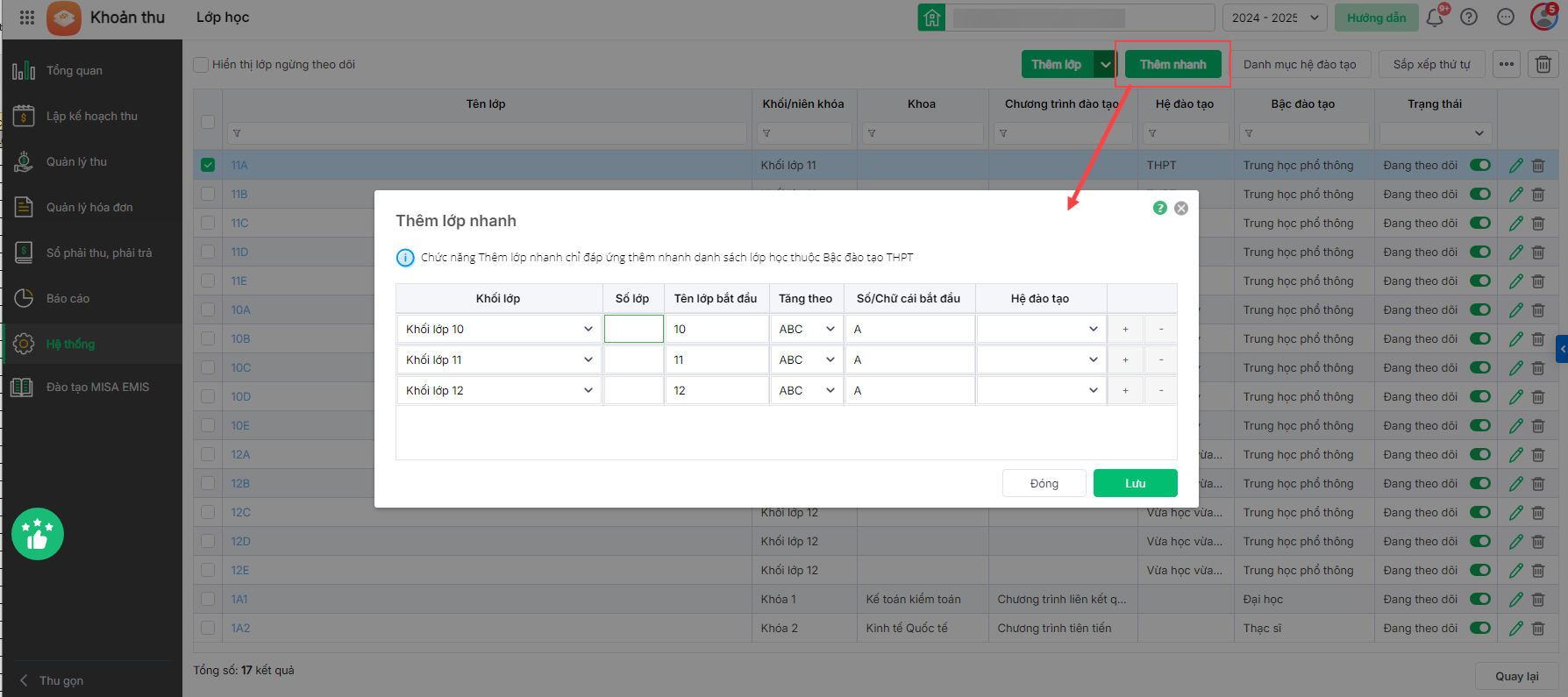Click the trash icon in top toolbar
This screenshot has height=697, width=1568.
[1543, 64]
